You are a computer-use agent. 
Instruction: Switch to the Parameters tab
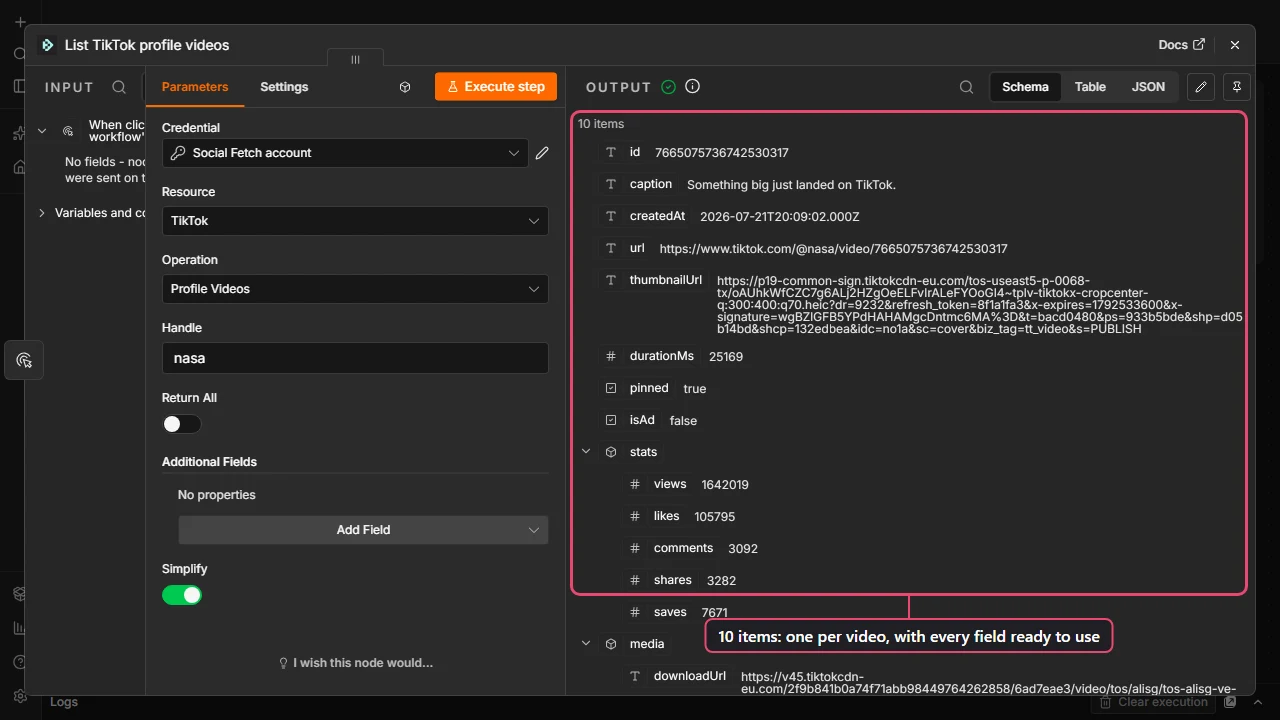click(x=195, y=87)
